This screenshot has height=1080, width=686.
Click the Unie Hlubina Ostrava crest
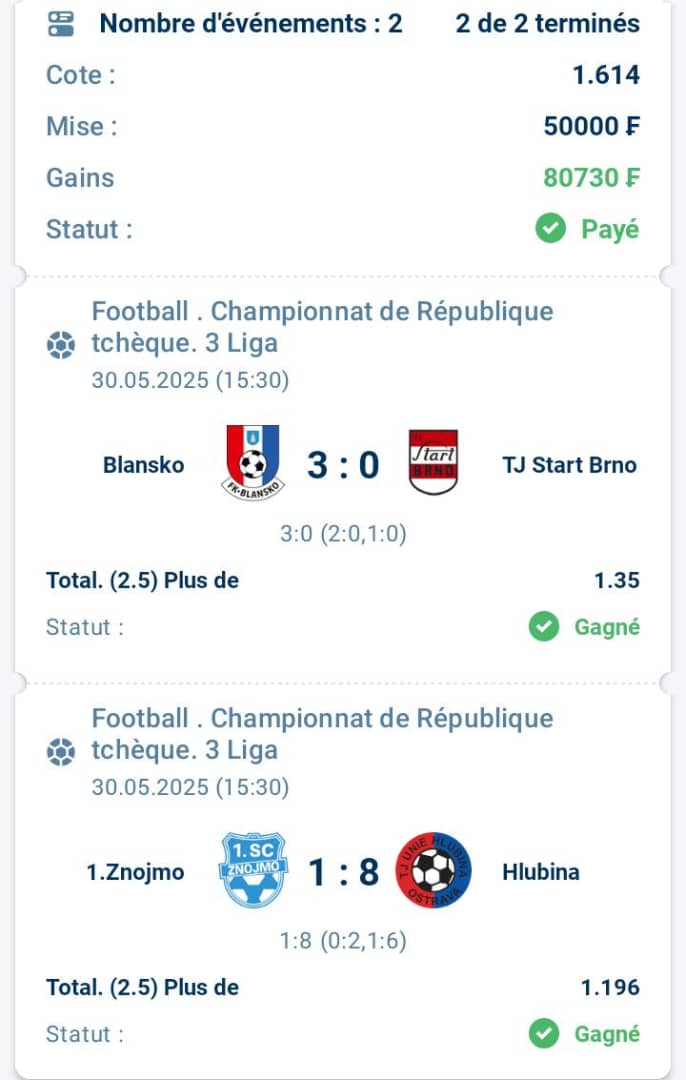pos(434,870)
